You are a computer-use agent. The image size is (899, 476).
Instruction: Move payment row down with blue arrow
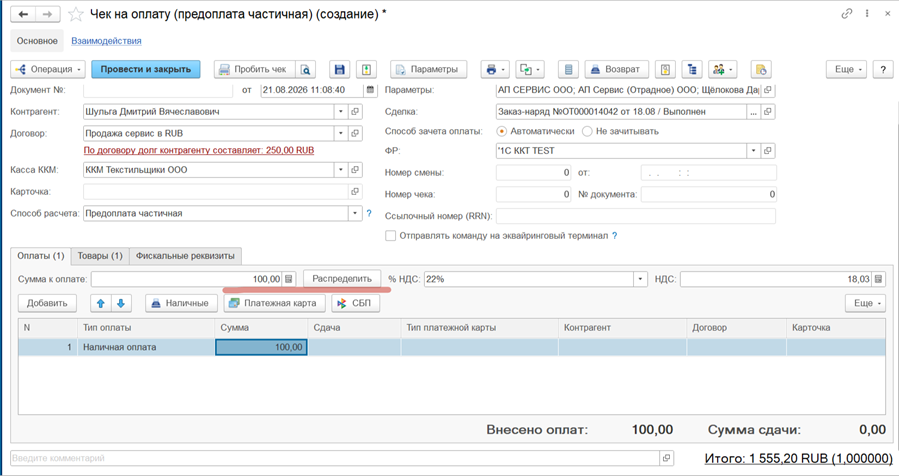tap(121, 303)
